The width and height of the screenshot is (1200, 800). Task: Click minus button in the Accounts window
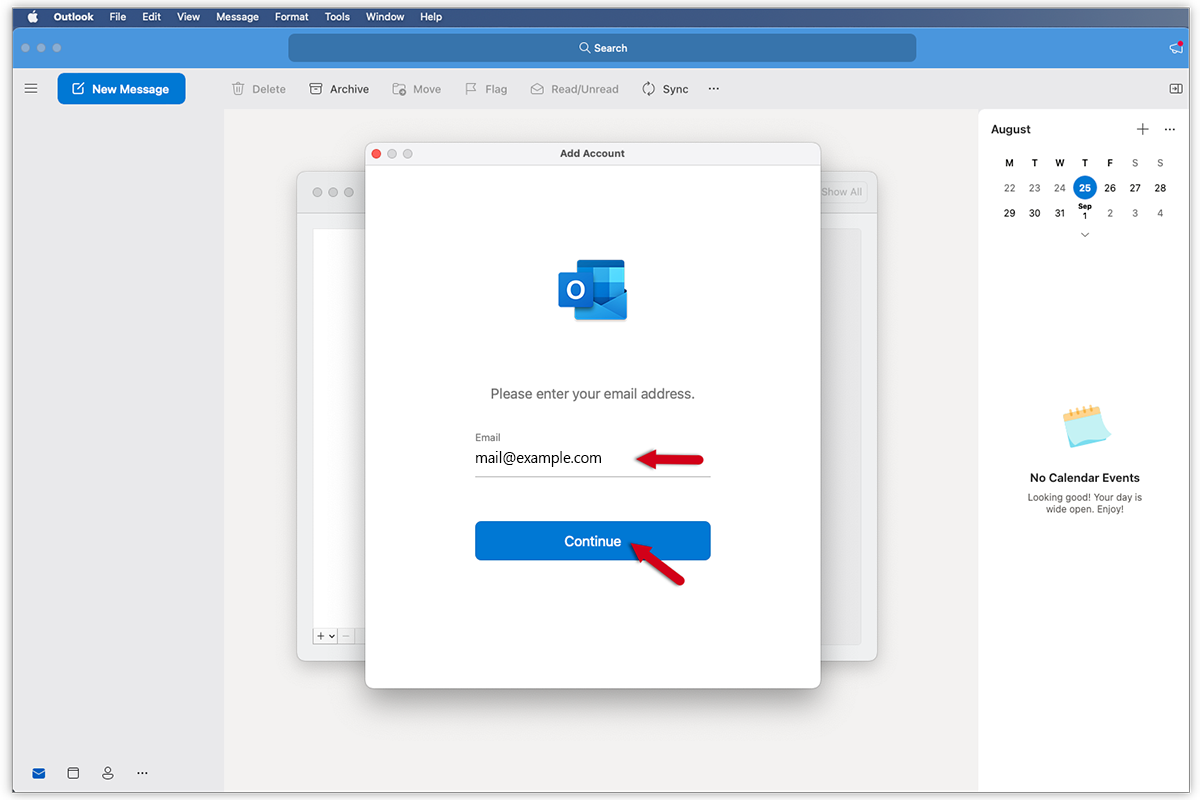(346, 636)
